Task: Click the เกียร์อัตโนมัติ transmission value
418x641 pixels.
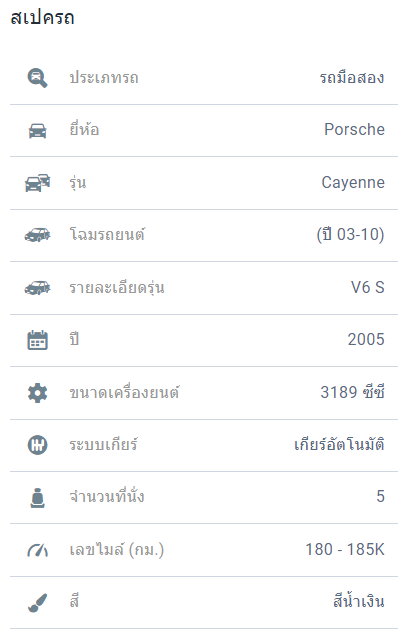Action: (340, 444)
